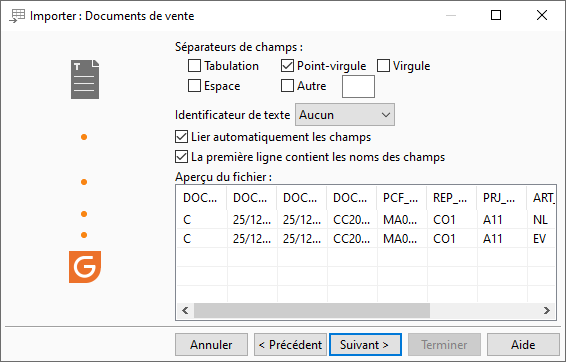Click the import table icon in title bar
The width and height of the screenshot is (566, 362).
(x=17, y=16)
